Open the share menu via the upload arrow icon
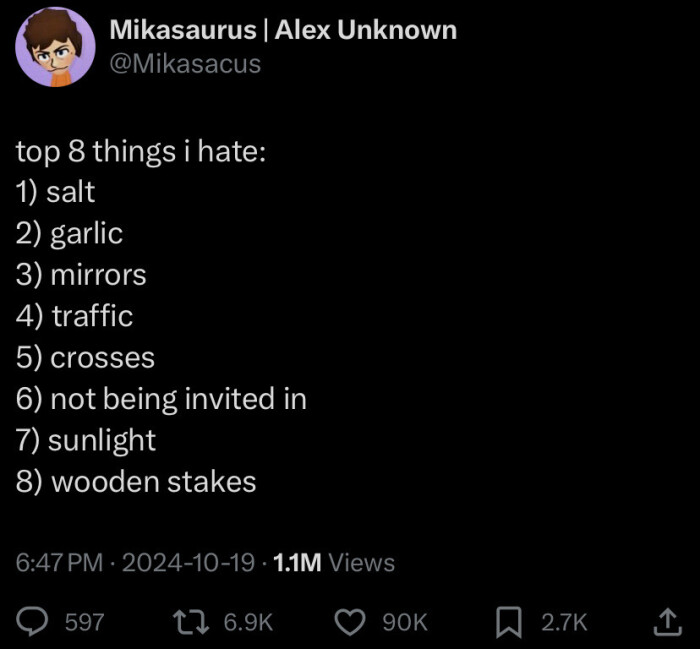 (665, 622)
